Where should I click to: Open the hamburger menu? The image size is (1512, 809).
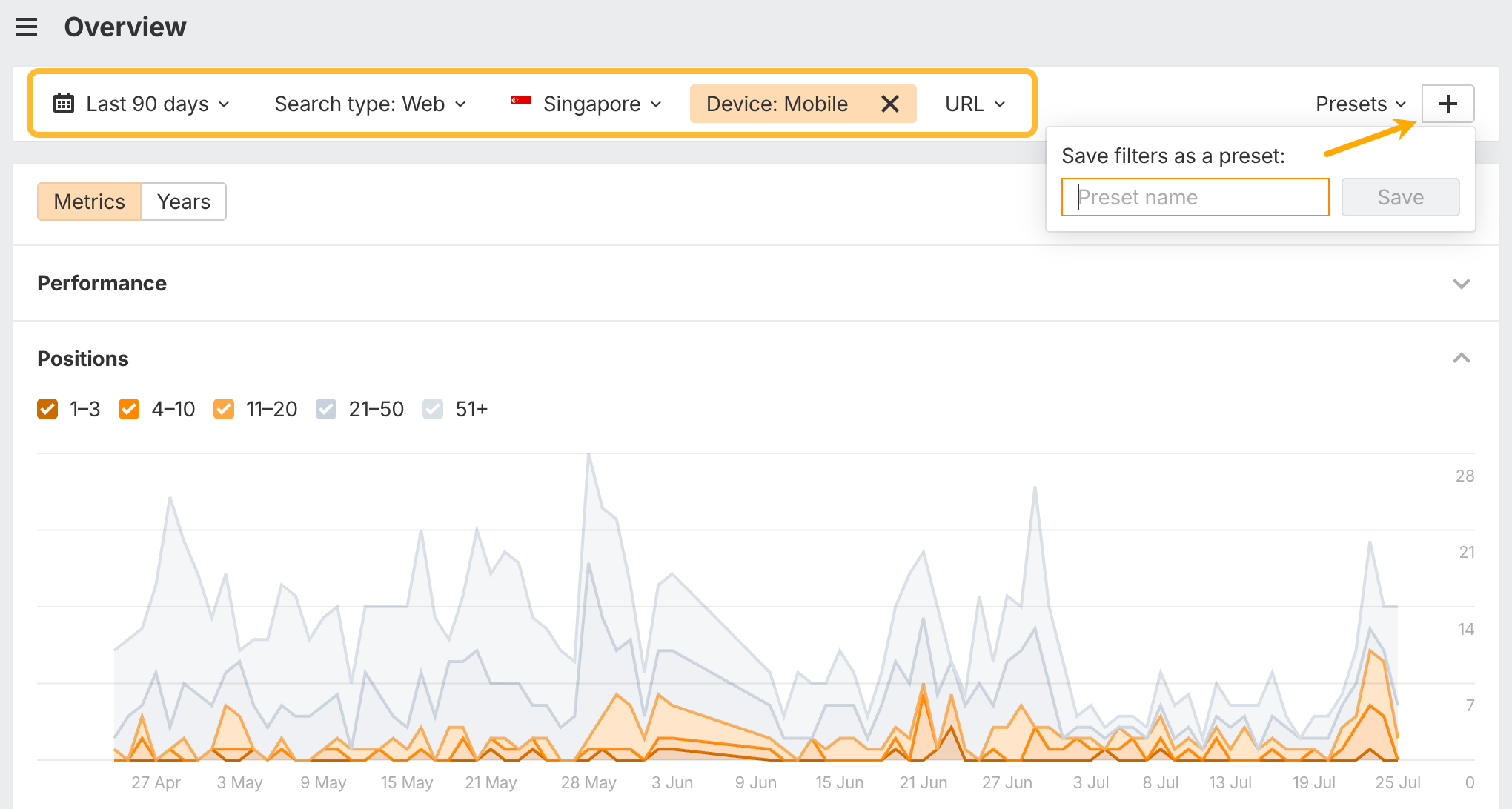(27, 27)
